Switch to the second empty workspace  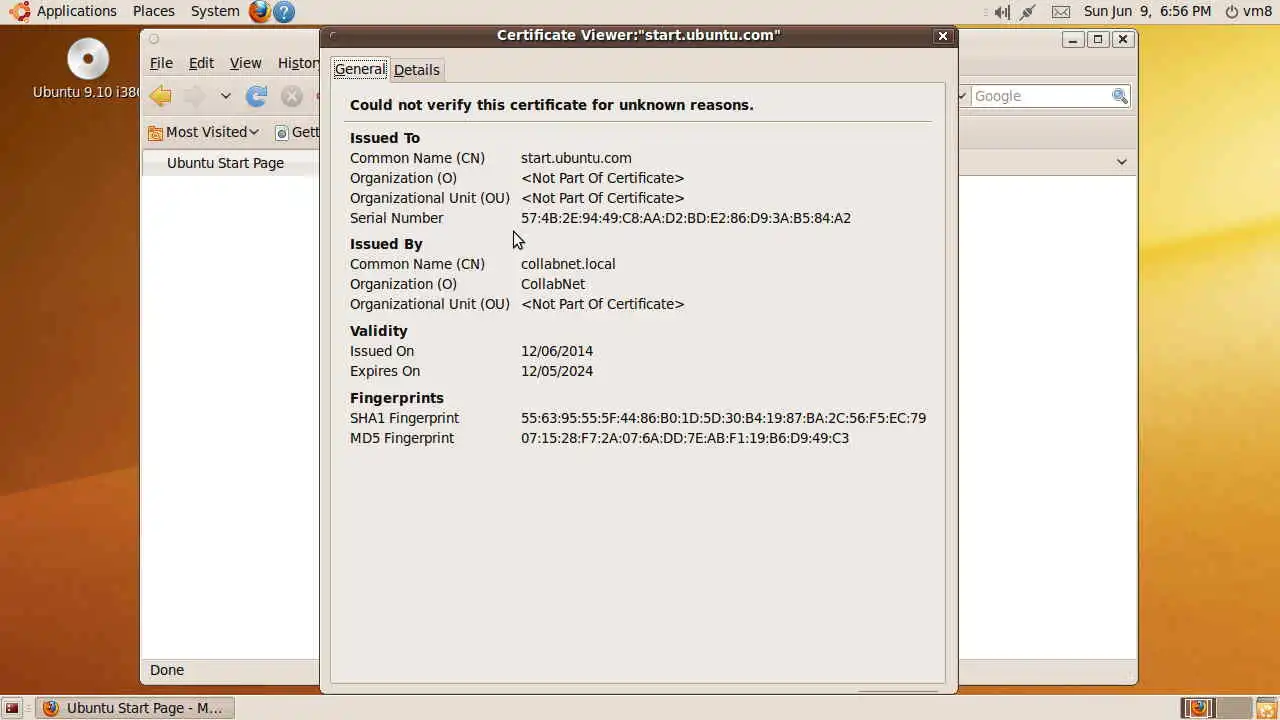click(x=1233, y=708)
